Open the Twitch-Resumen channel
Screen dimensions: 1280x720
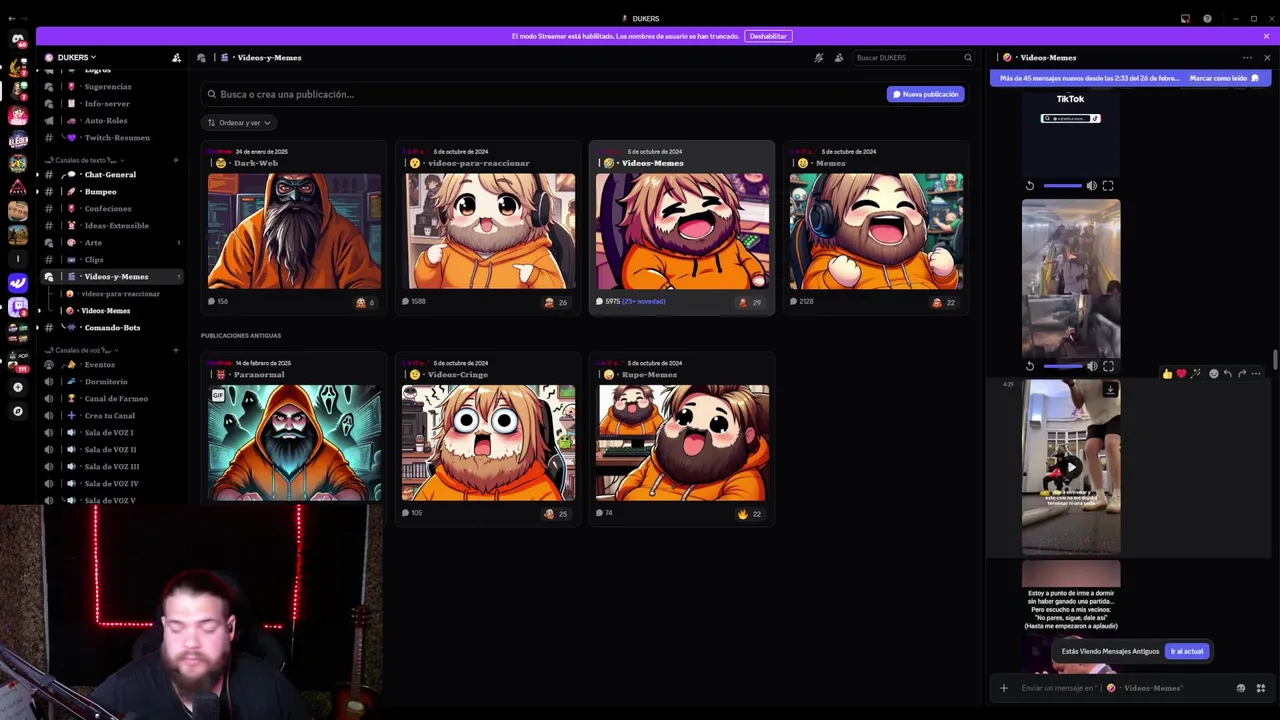112,138
